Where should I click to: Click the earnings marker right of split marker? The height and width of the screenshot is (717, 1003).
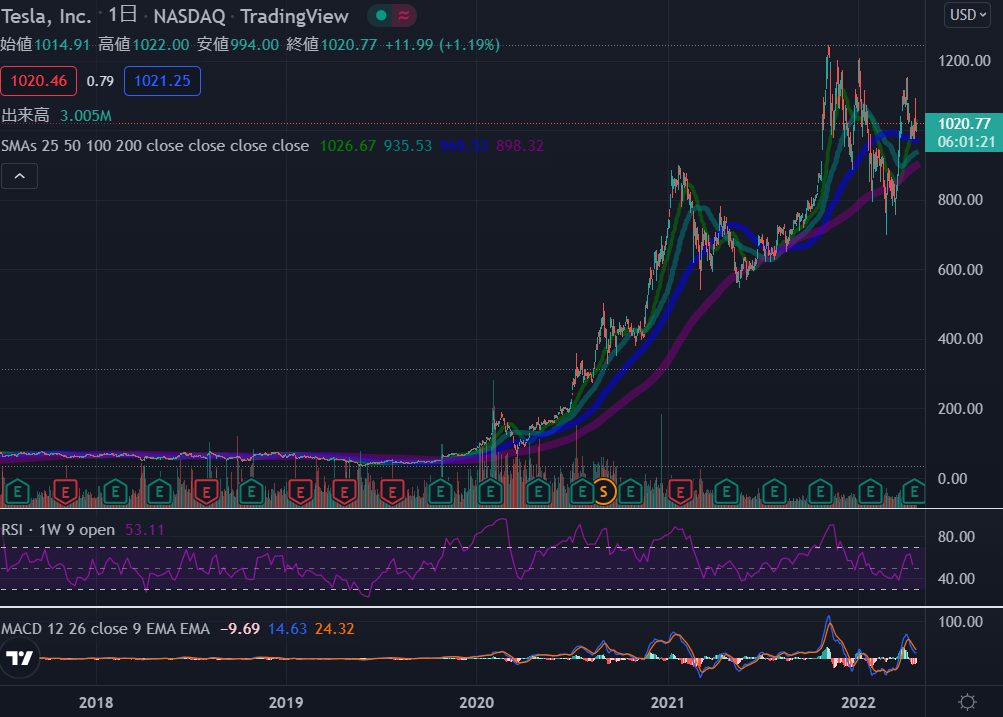click(x=630, y=491)
